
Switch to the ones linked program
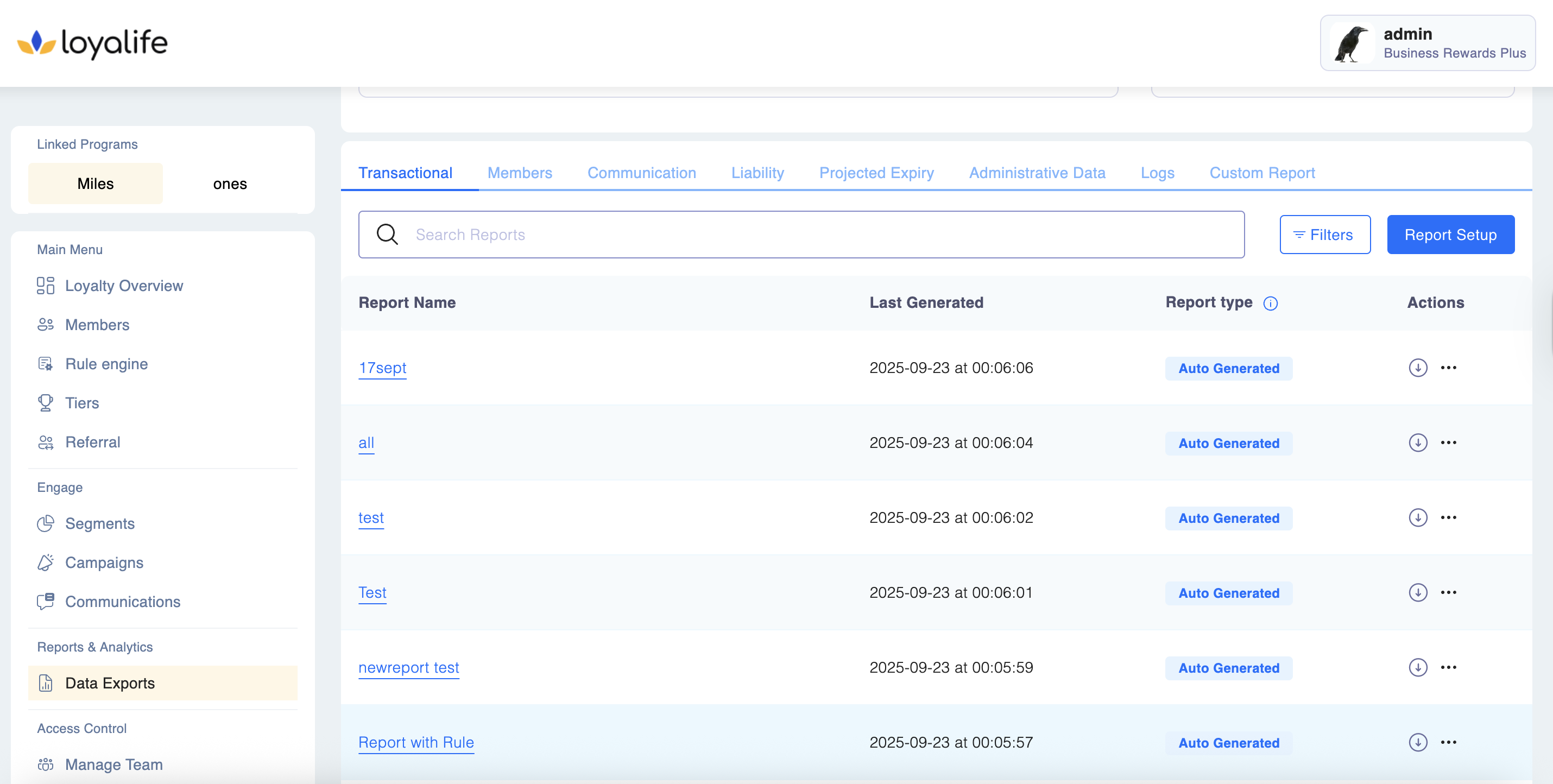pos(230,184)
